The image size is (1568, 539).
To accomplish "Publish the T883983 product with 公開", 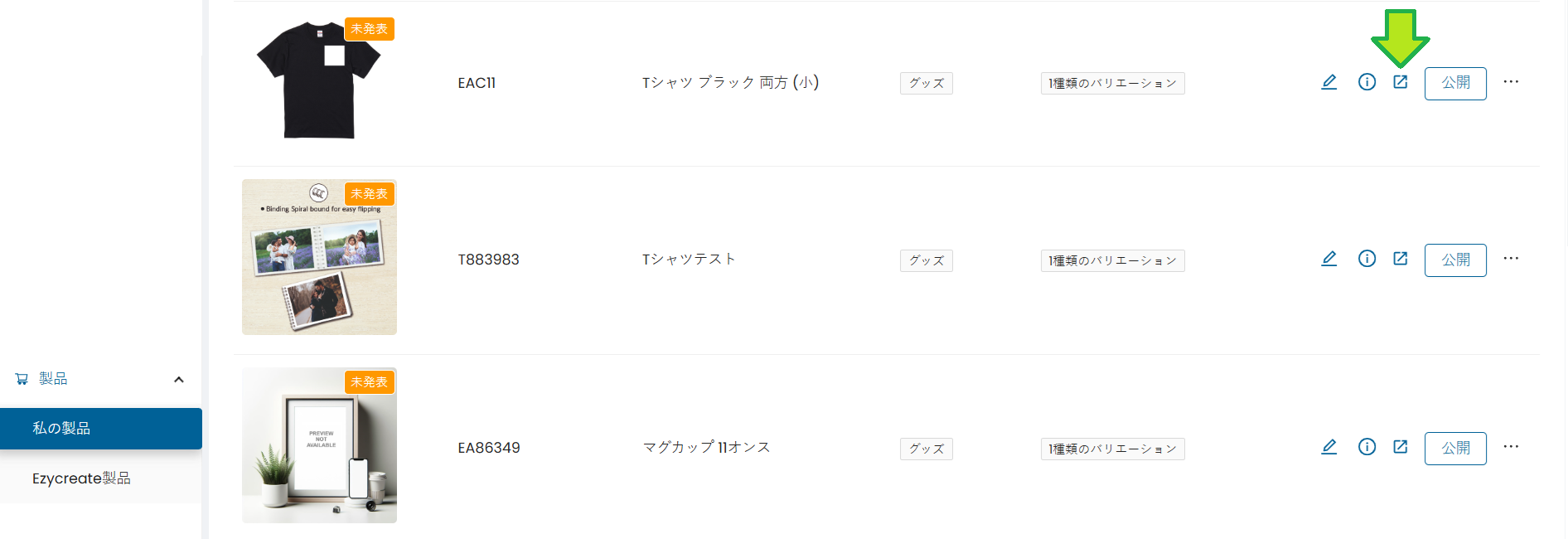I will point(1455,260).
